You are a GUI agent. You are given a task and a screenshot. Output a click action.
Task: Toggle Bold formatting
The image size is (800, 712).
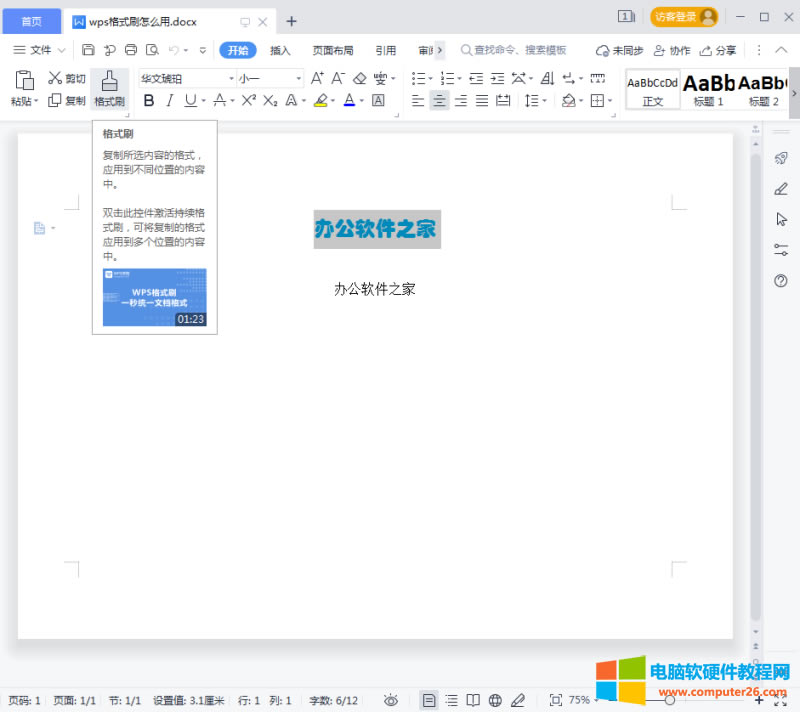(x=149, y=100)
